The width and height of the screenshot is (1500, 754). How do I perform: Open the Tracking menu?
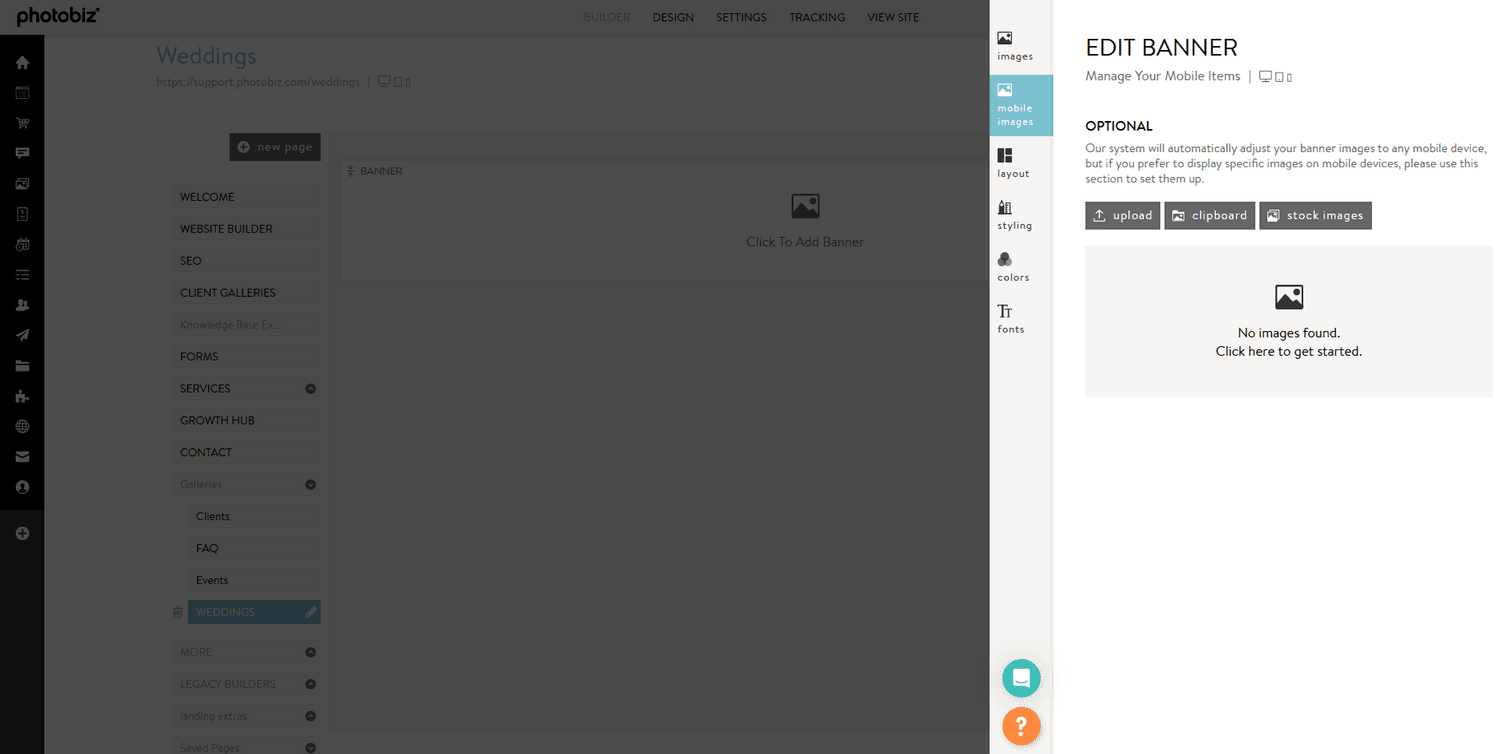(x=816, y=17)
